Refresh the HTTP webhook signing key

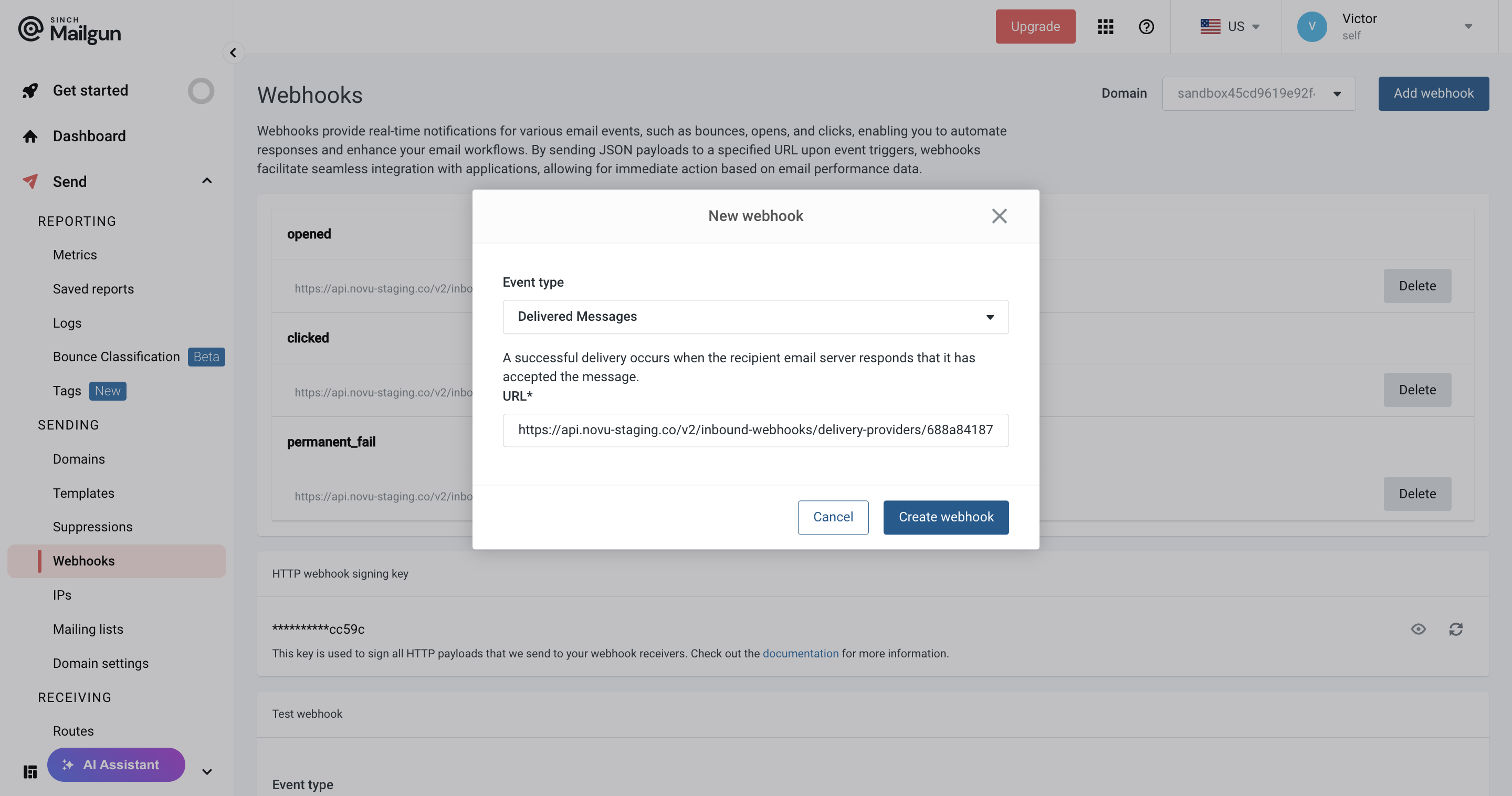(1456, 629)
